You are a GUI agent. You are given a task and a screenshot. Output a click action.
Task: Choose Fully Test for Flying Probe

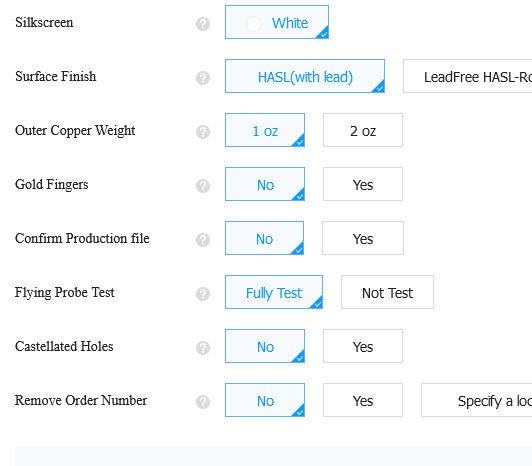point(274,292)
